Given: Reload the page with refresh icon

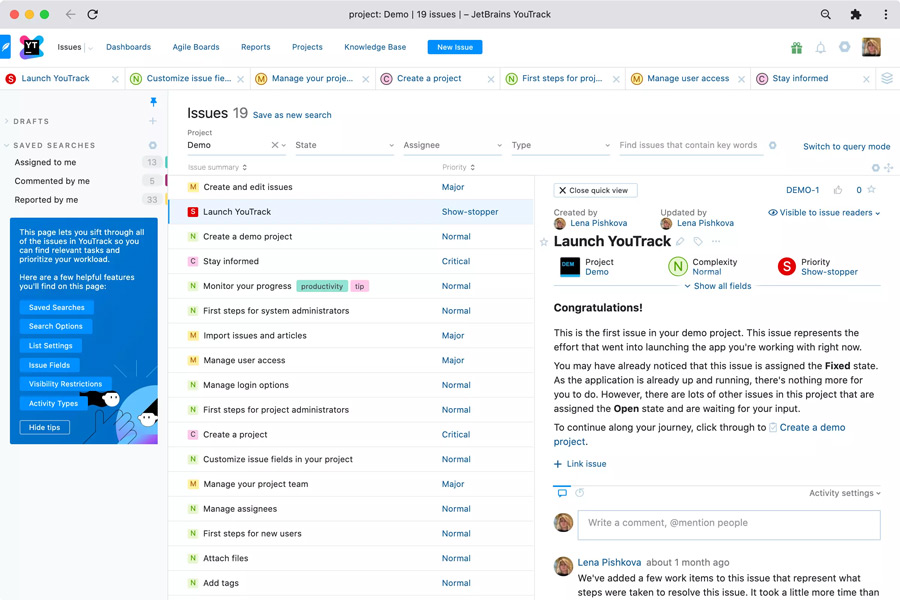Looking at the screenshot, I should coord(92,14).
